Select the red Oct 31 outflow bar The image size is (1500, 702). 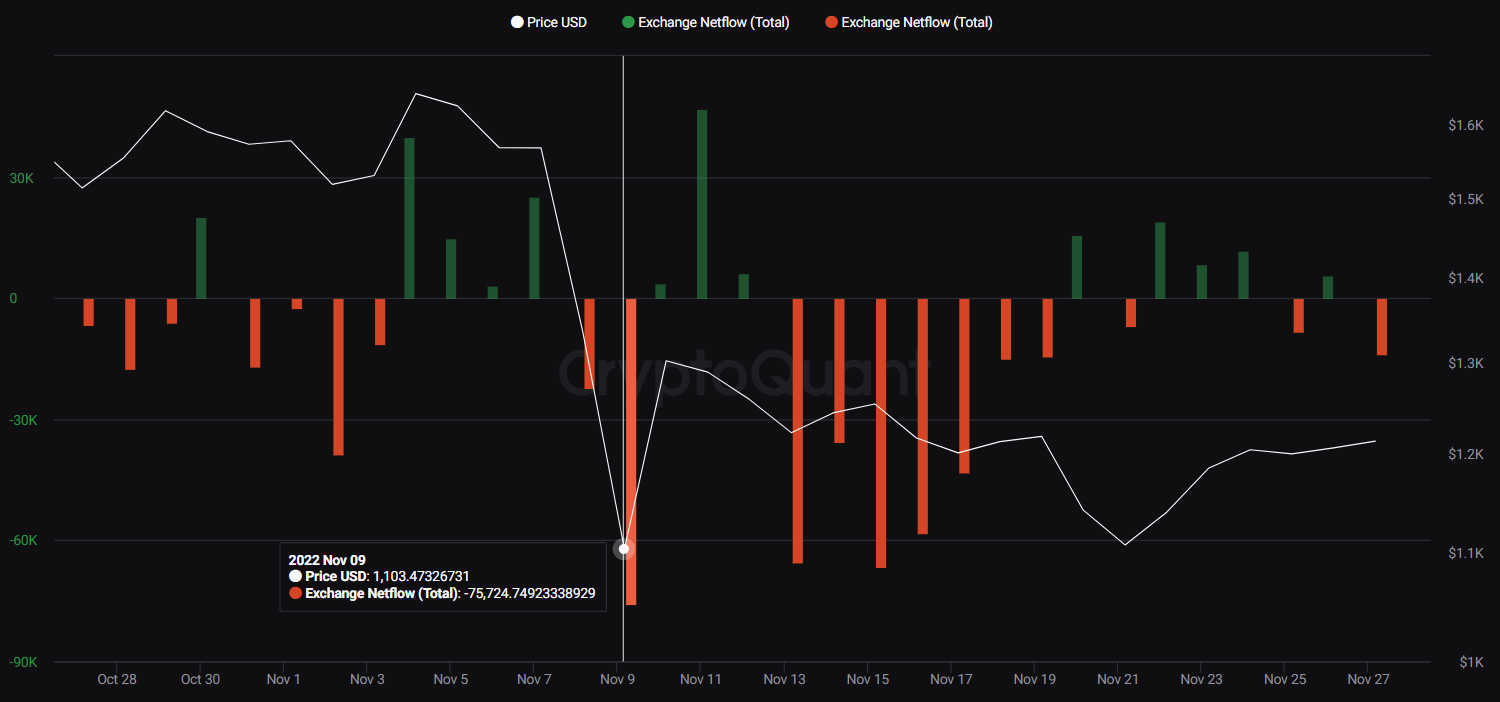255,333
